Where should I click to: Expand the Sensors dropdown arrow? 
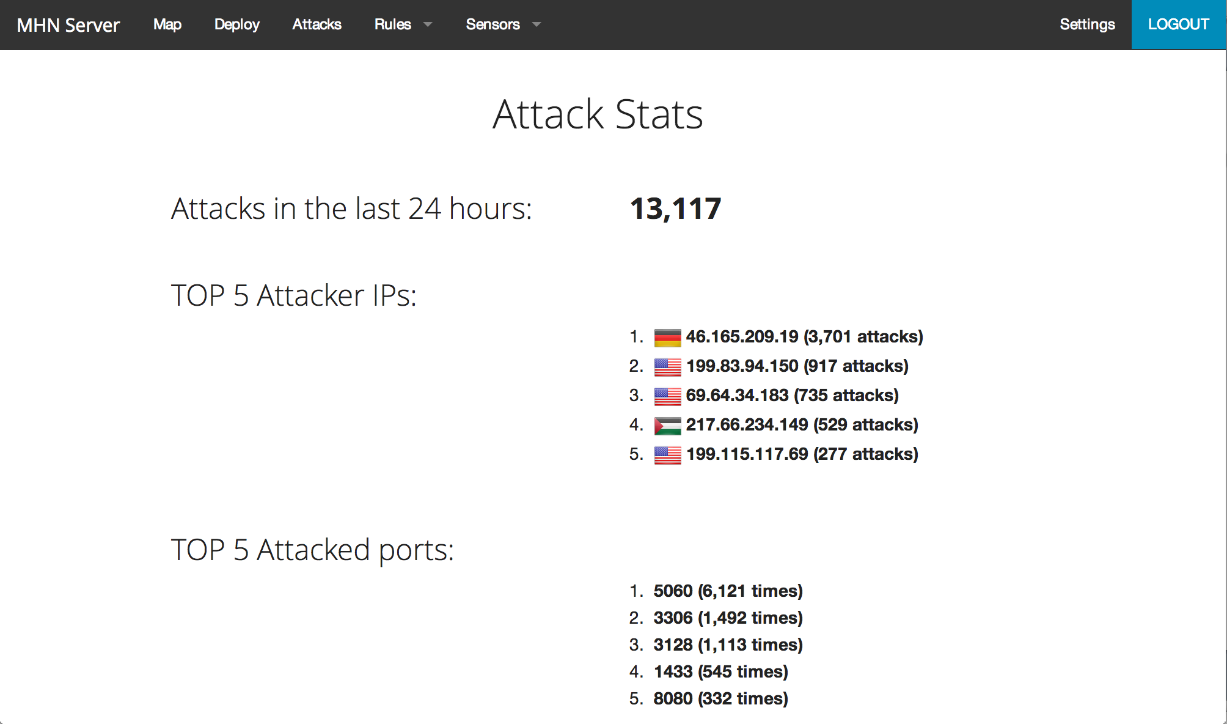point(536,25)
